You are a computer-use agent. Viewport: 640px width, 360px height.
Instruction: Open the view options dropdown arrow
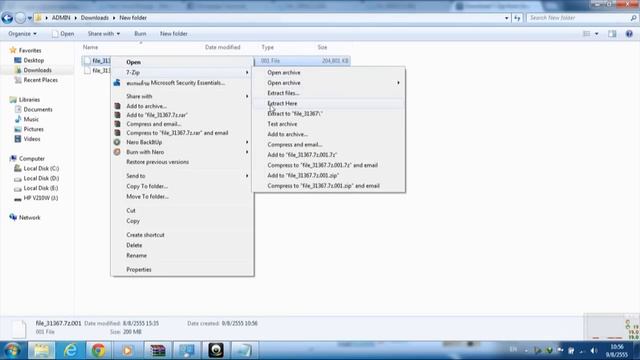[x=596, y=34]
